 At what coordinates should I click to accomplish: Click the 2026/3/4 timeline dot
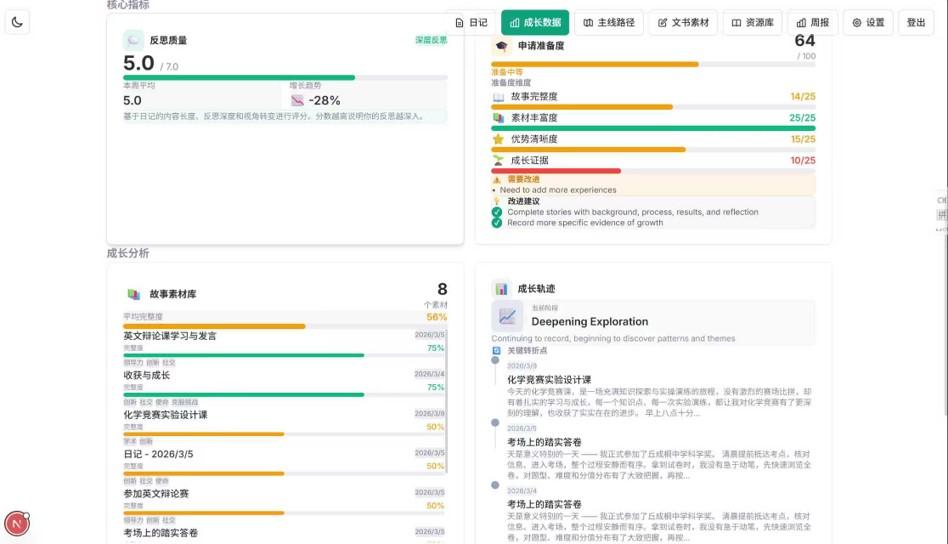[x=495, y=485]
